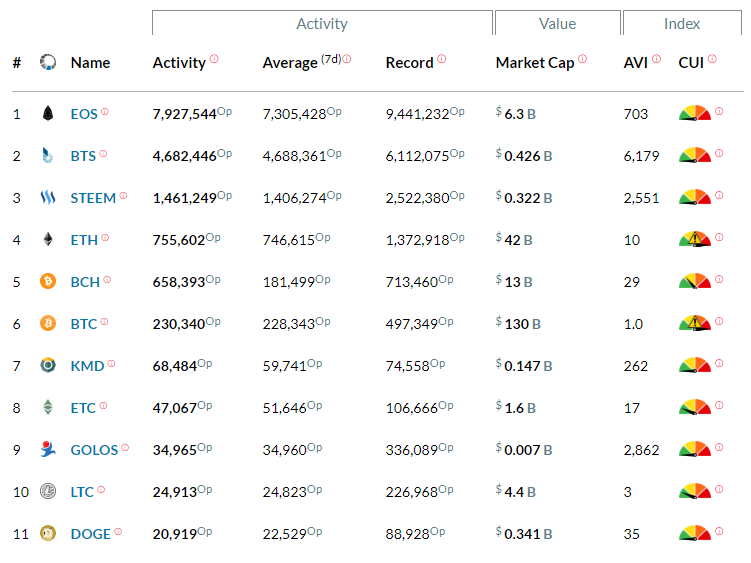Image resolution: width=751 pixels, height=563 pixels.
Task: Sort by the Activity column header
Action: [x=179, y=63]
